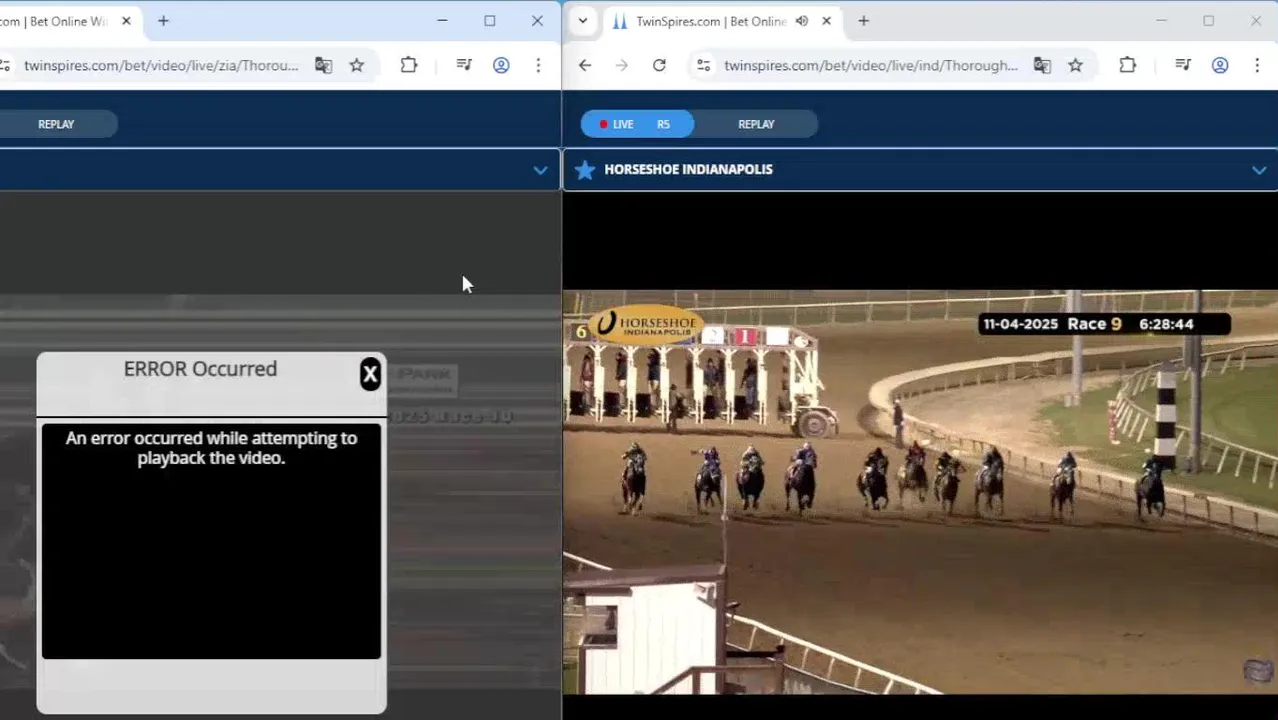Select the LIVE R5 toggle
Image resolution: width=1278 pixels, height=720 pixels.
pos(637,124)
